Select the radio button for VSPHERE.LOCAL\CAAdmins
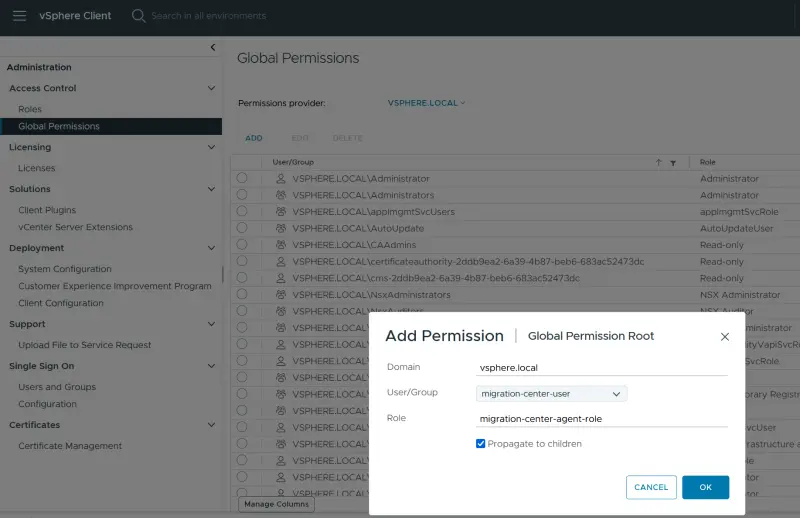Viewport: 800px width, 518px height. tap(242, 244)
